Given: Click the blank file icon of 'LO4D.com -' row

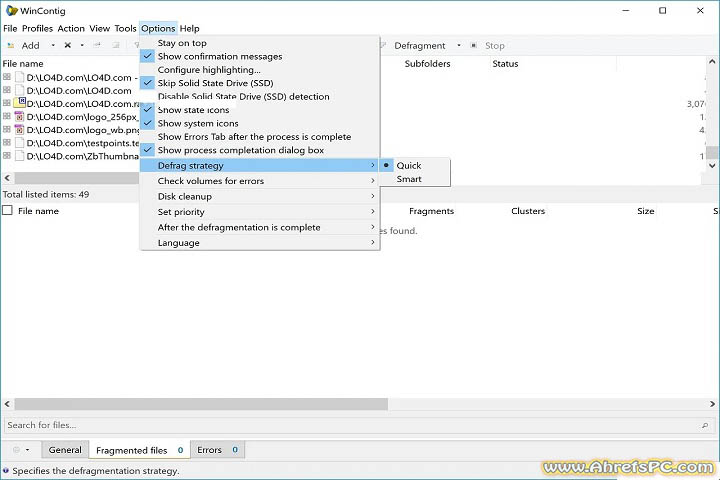Looking at the screenshot, I should pyautogui.click(x=19, y=77).
